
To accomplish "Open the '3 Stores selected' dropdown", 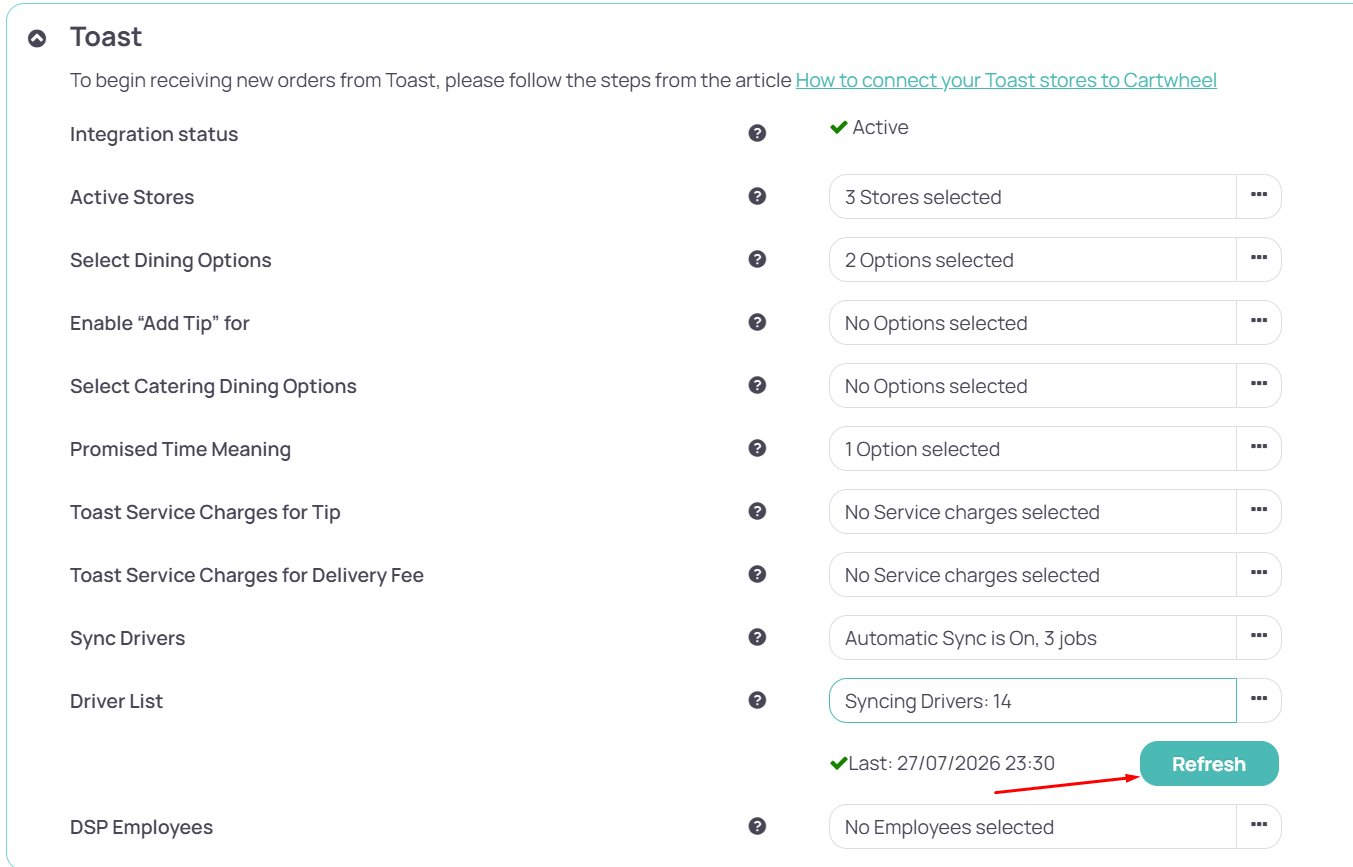I will point(1033,197).
